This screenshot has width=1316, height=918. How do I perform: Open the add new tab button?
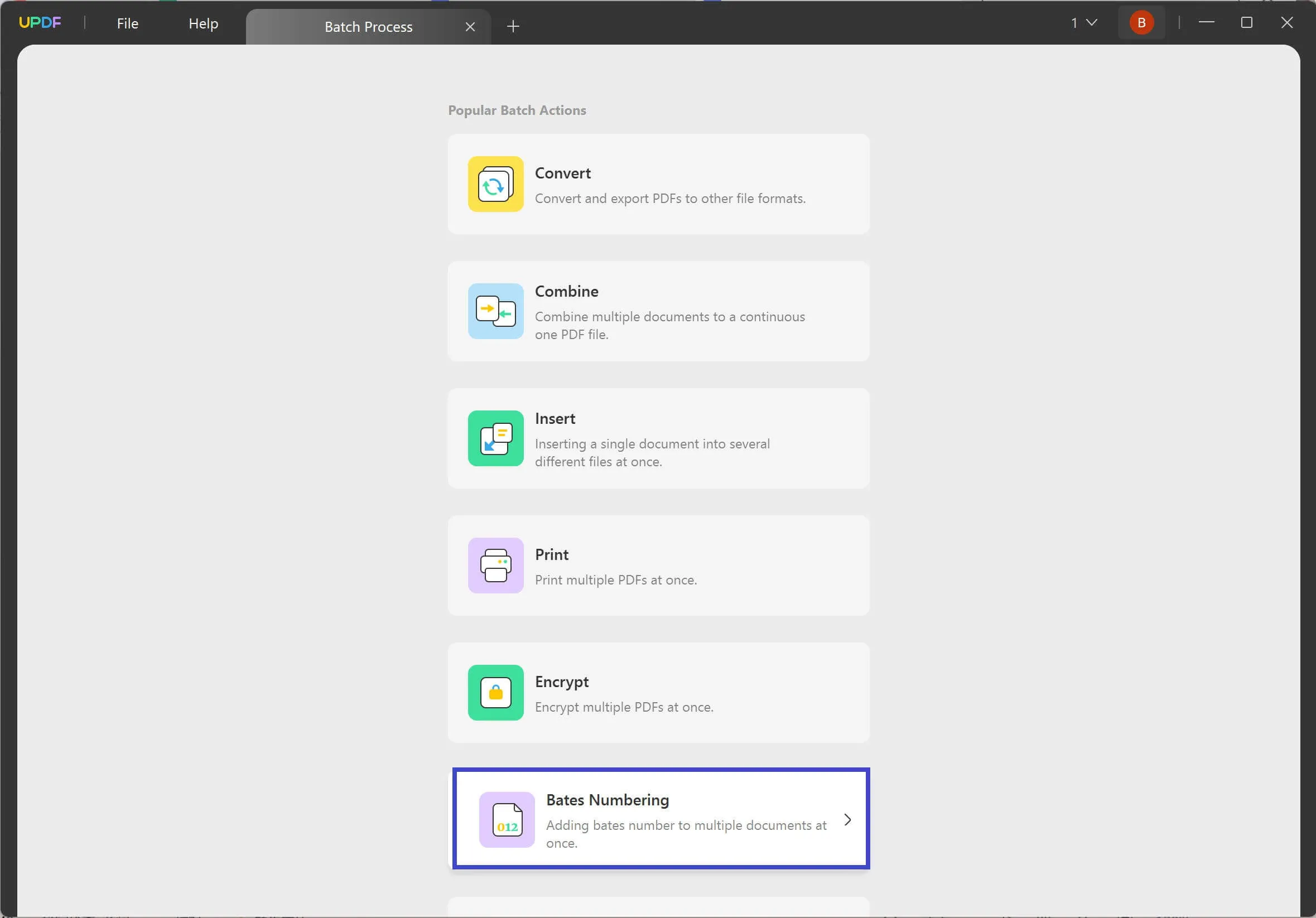[513, 26]
